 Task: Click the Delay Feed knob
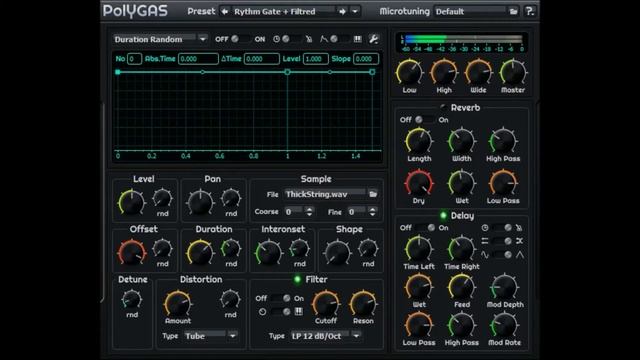(462, 287)
